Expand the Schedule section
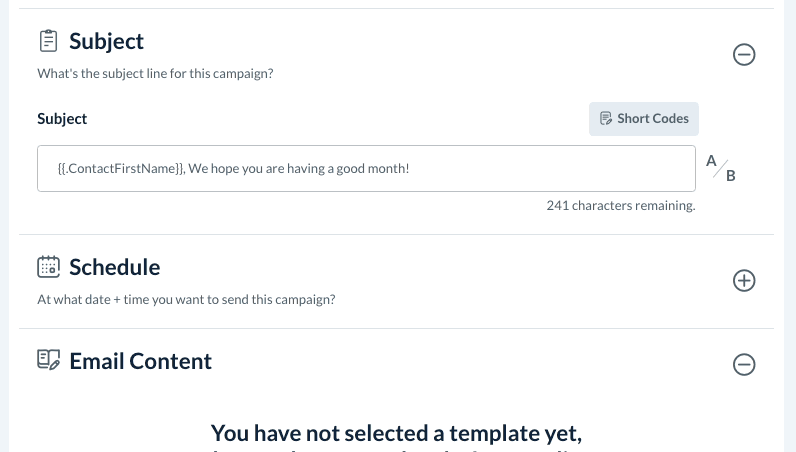The height and width of the screenshot is (452, 796). point(744,281)
